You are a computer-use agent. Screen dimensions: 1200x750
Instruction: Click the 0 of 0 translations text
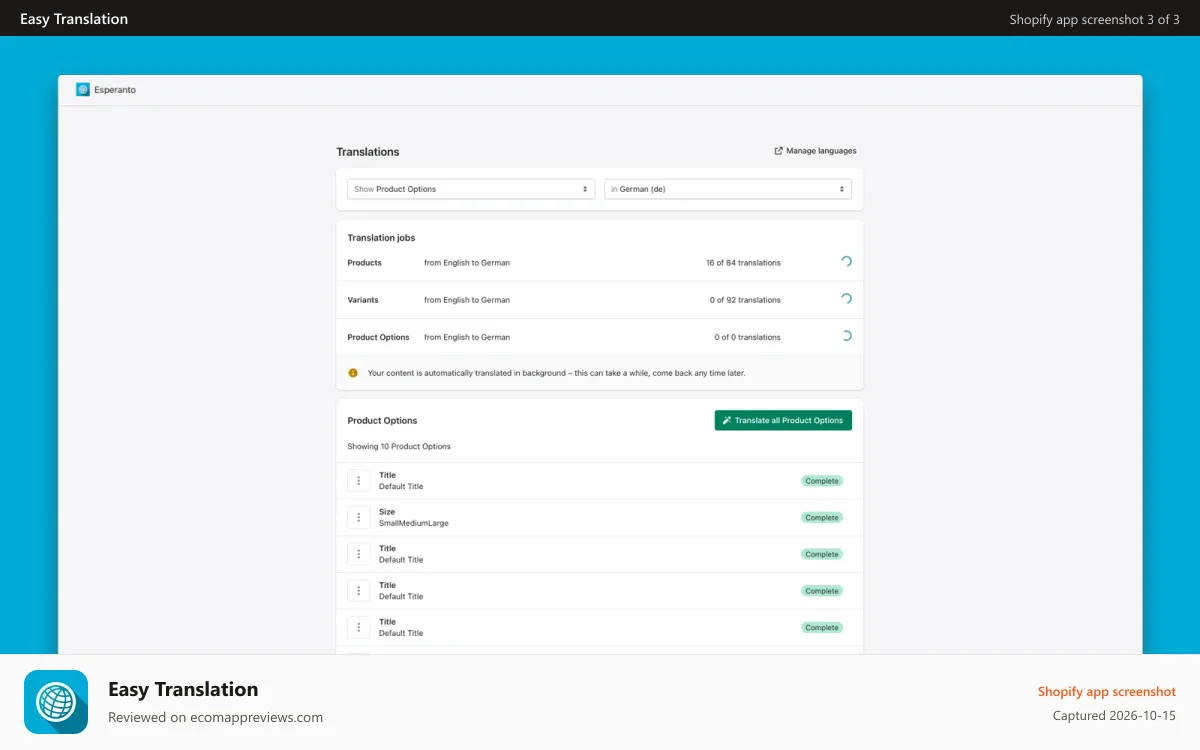click(747, 337)
